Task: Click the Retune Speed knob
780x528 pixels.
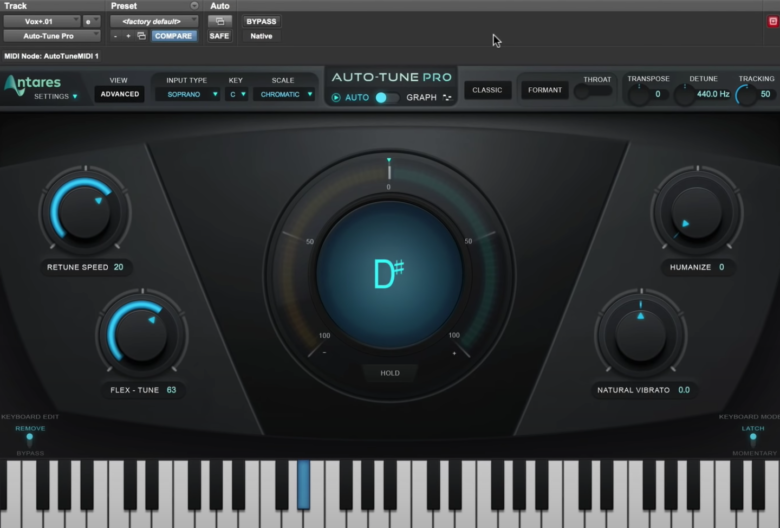Action: [x=85, y=211]
